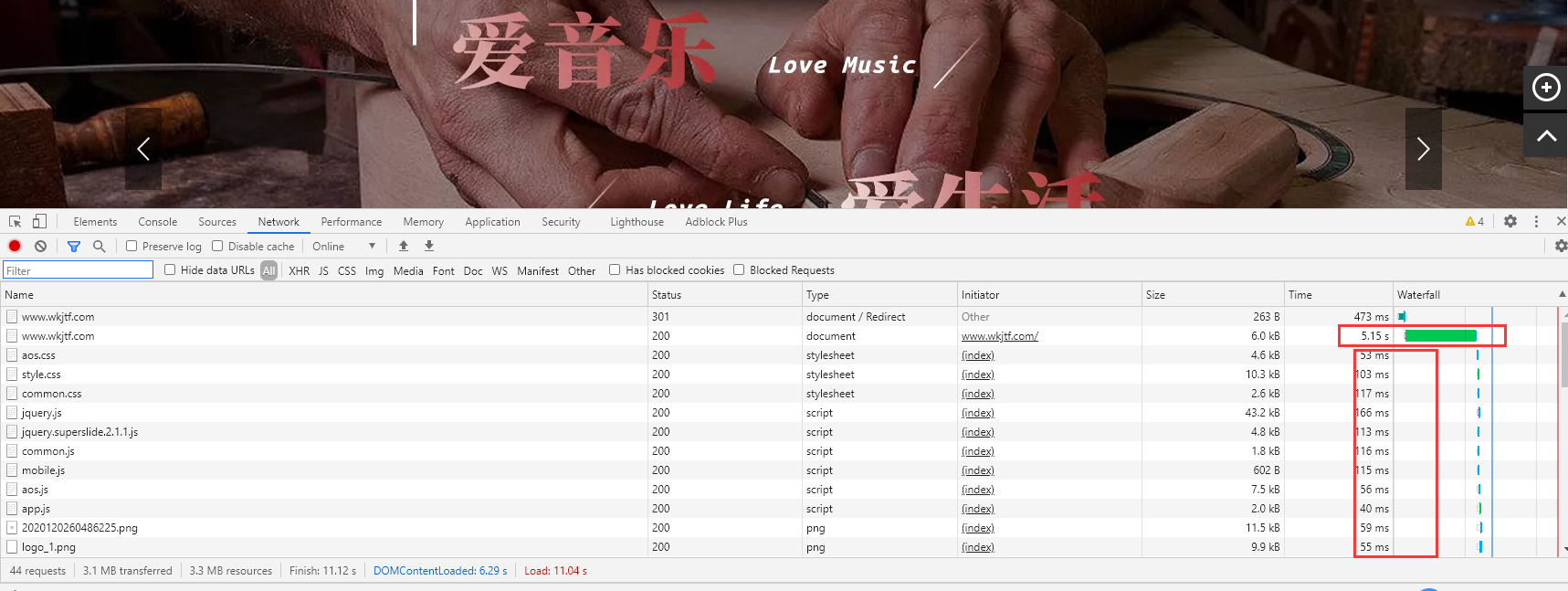
Task: Toggle the network filter funnel icon
Action: 74,246
